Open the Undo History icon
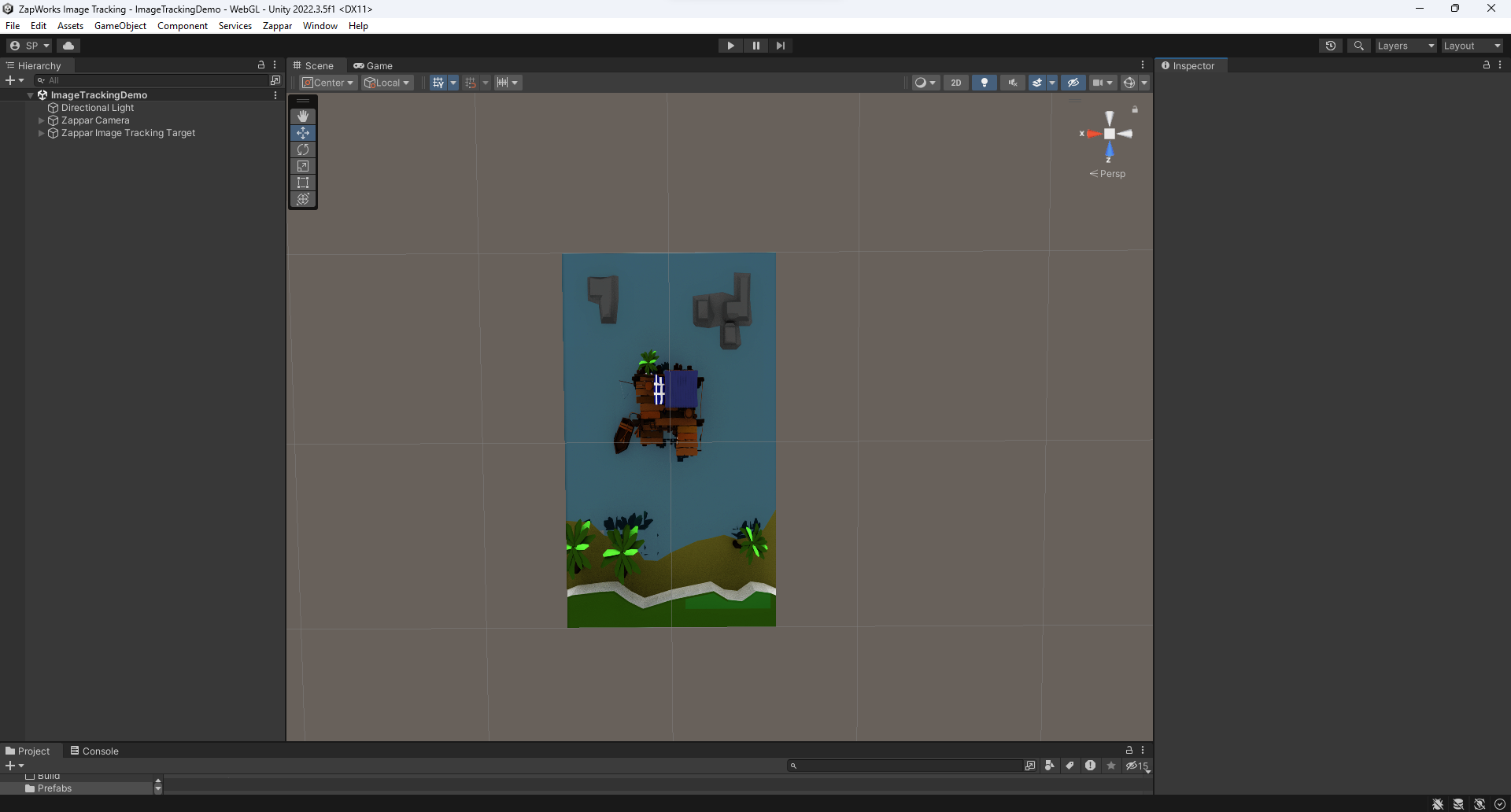Screen dimensions: 1511x812 (x=1331, y=46)
